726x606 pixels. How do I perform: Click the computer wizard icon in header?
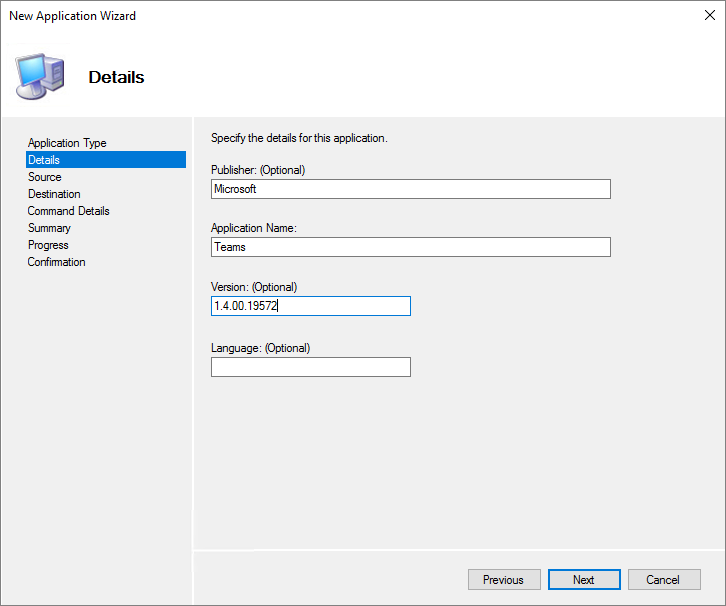[40, 75]
